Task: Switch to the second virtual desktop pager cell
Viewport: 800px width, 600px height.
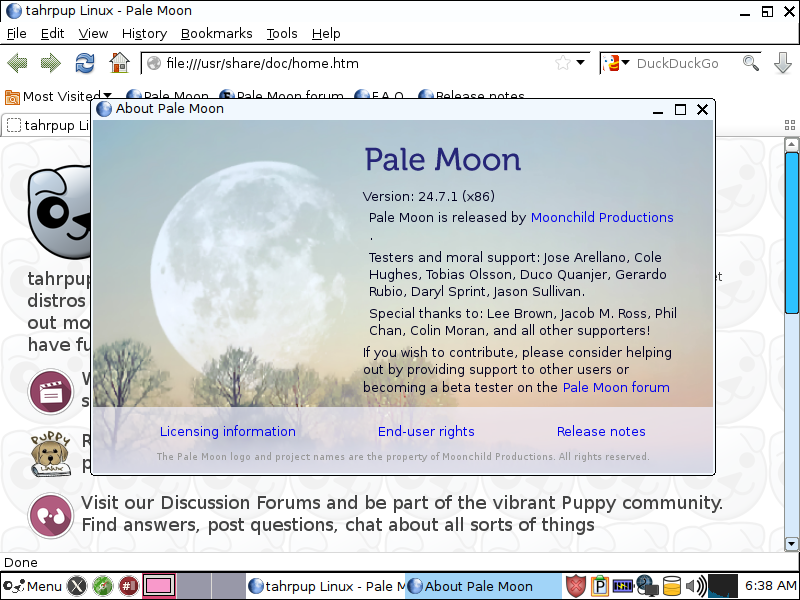Action: coord(193,586)
